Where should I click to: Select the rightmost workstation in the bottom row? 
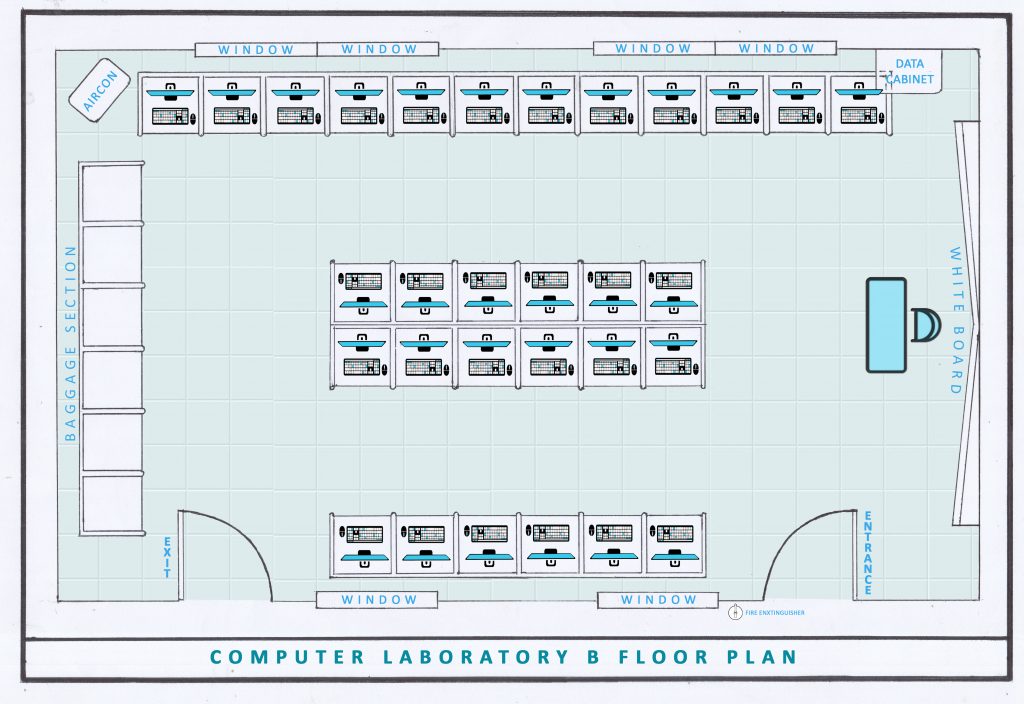[x=674, y=544]
